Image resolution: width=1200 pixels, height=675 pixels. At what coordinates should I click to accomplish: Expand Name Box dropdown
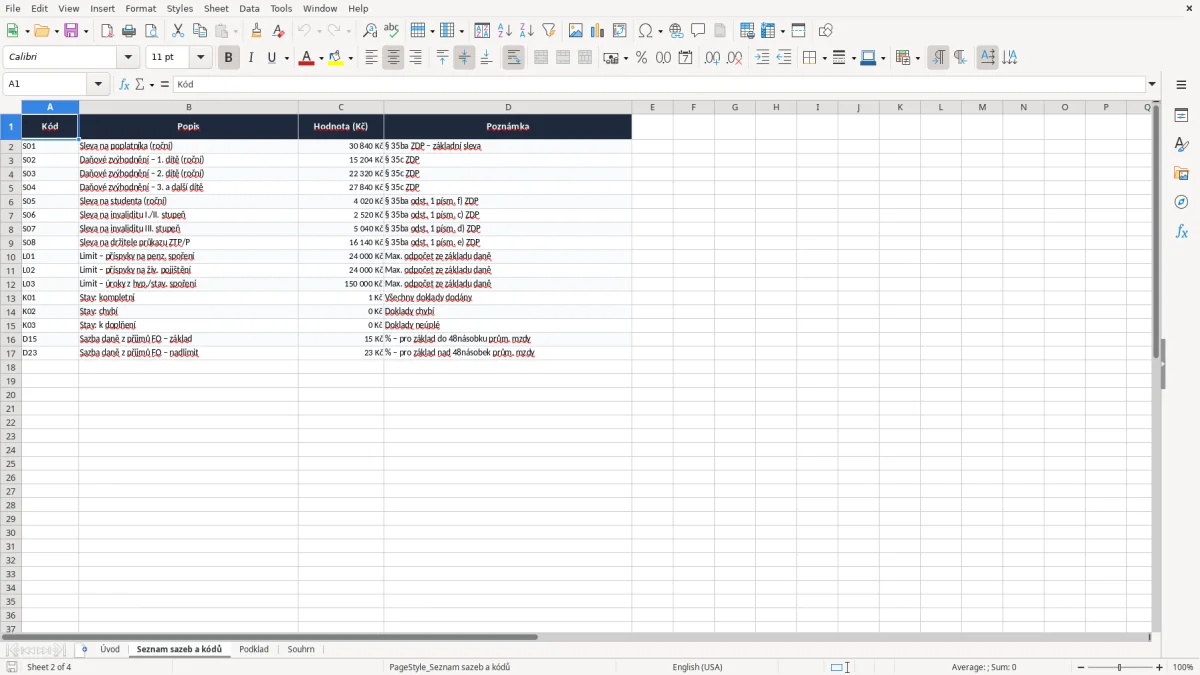click(x=98, y=84)
